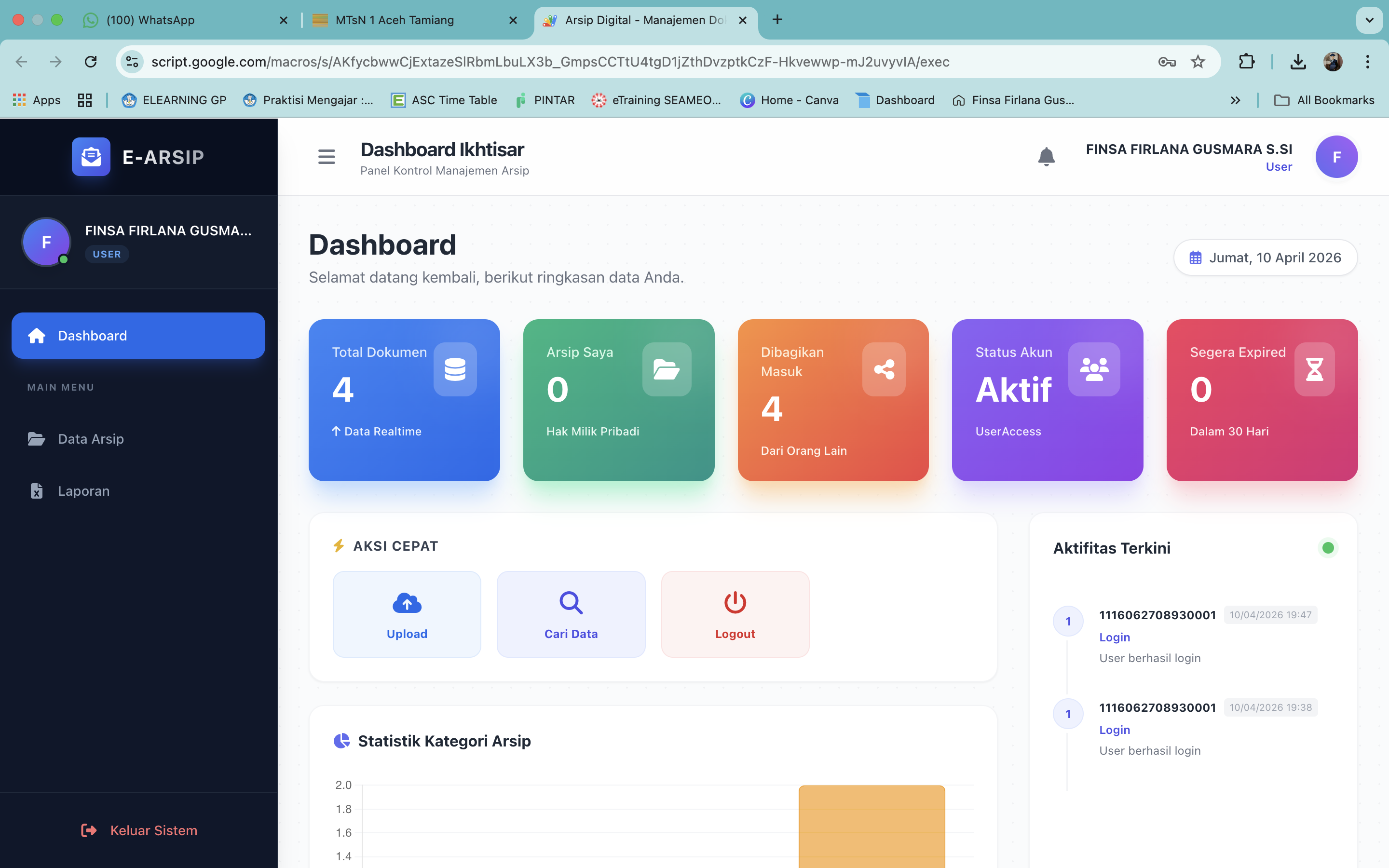Click the Upload cloud quick action
This screenshot has width=1389, height=868.
(407, 614)
